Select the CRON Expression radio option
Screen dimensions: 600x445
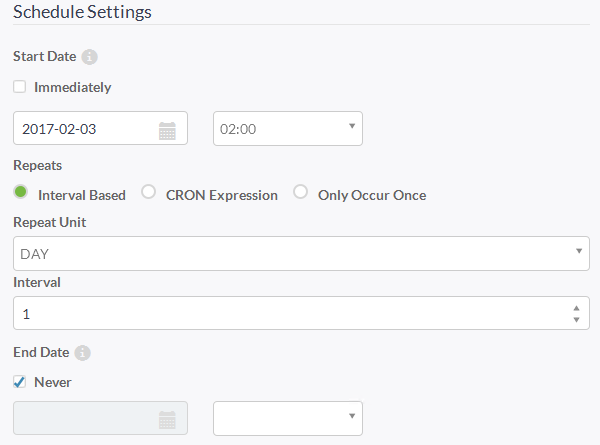click(148, 191)
